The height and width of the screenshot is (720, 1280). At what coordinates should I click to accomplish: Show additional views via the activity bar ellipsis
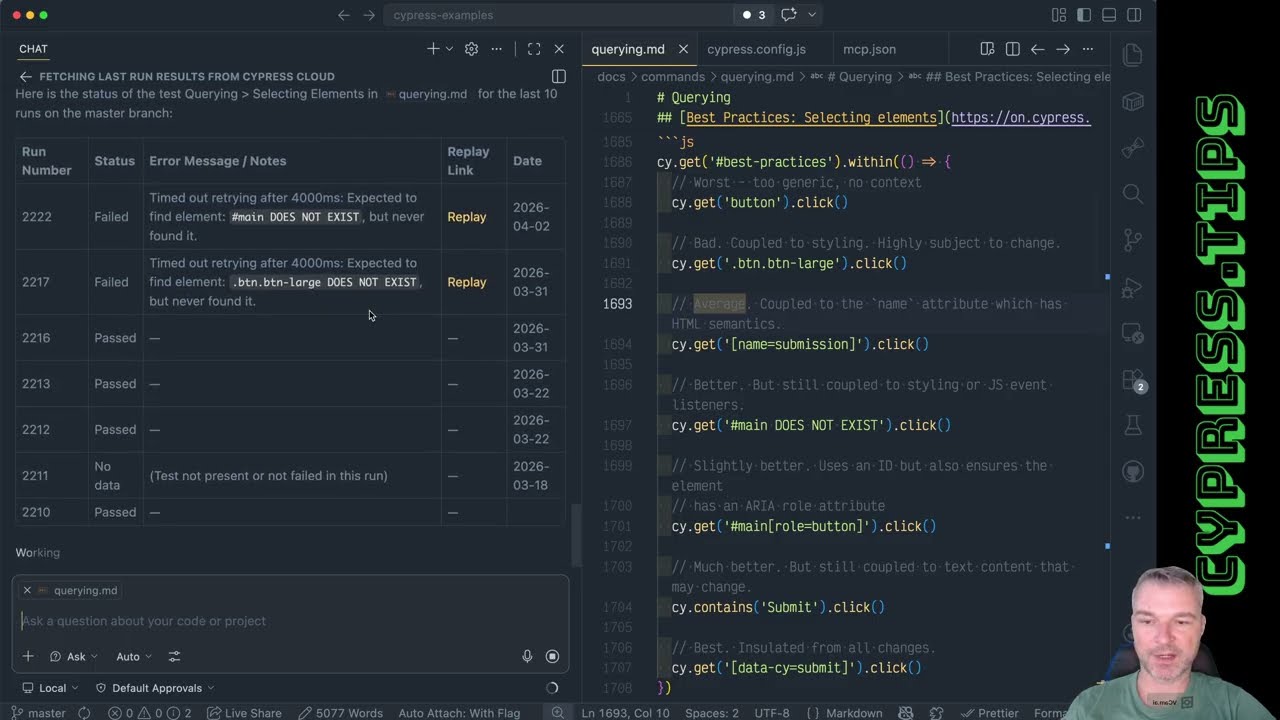pyautogui.click(x=1133, y=518)
